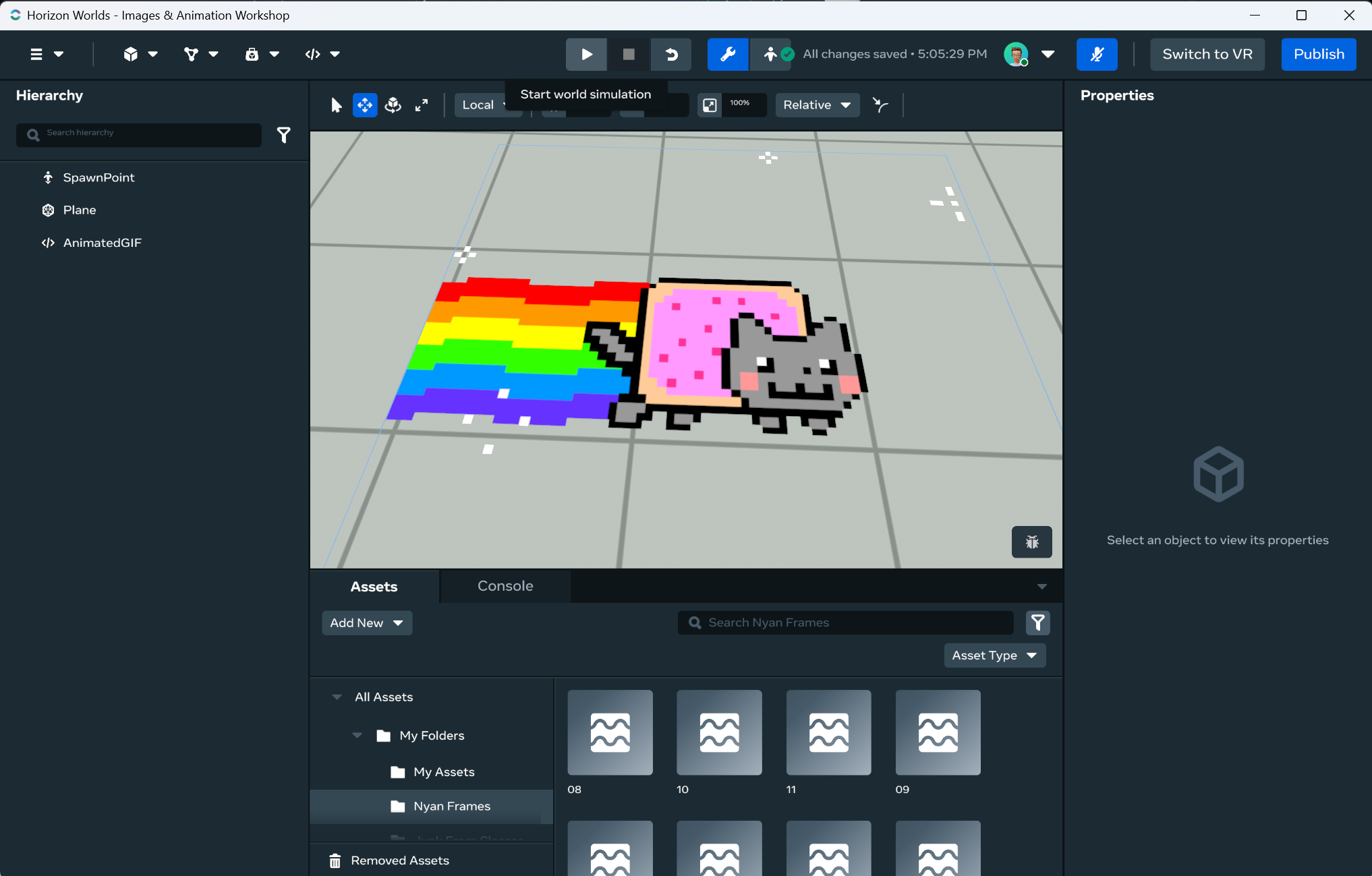This screenshot has height=876, width=1372.
Task: Open the assets filter funnel button
Action: (x=1037, y=623)
